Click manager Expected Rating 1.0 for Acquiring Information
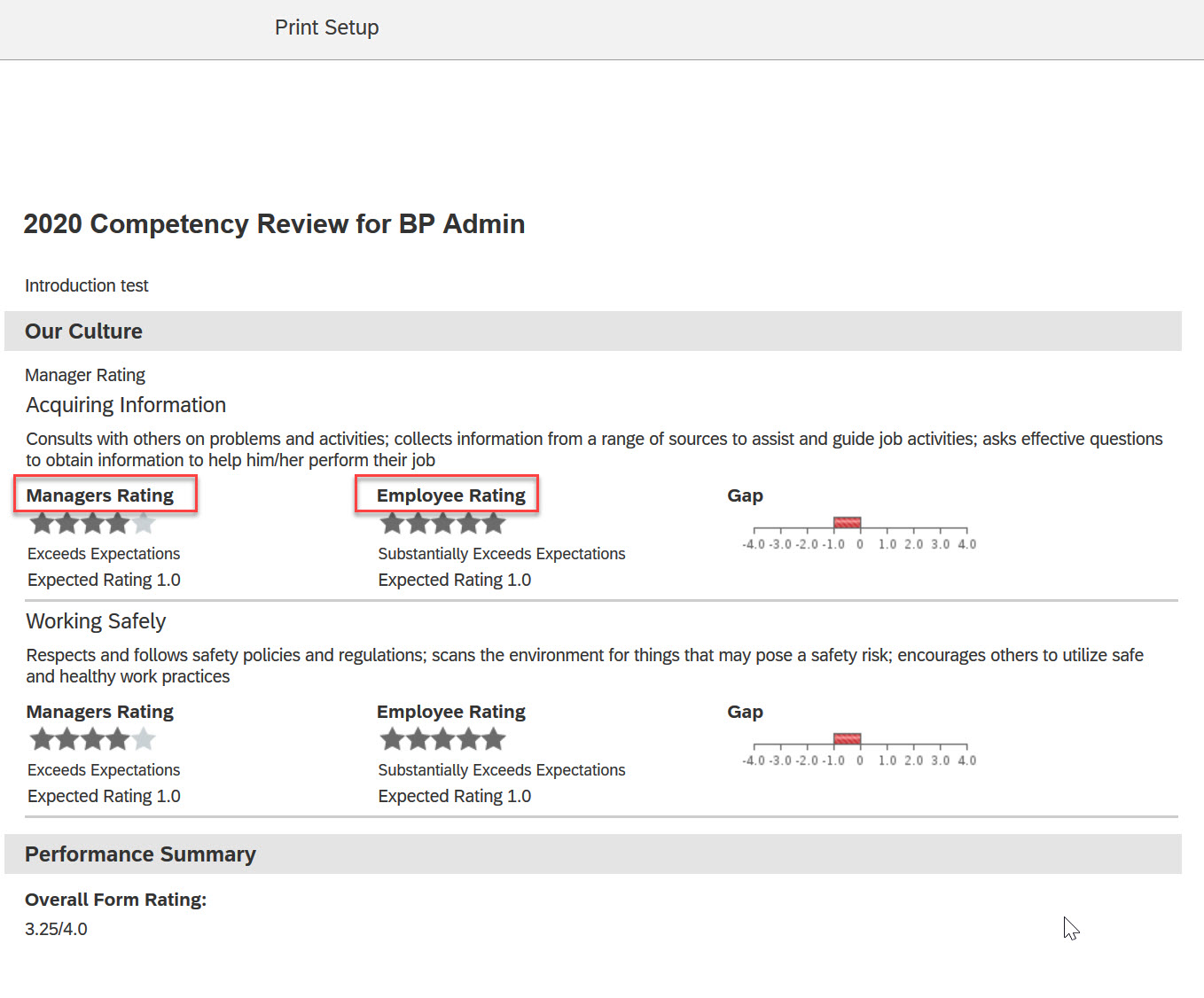 (104, 580)
